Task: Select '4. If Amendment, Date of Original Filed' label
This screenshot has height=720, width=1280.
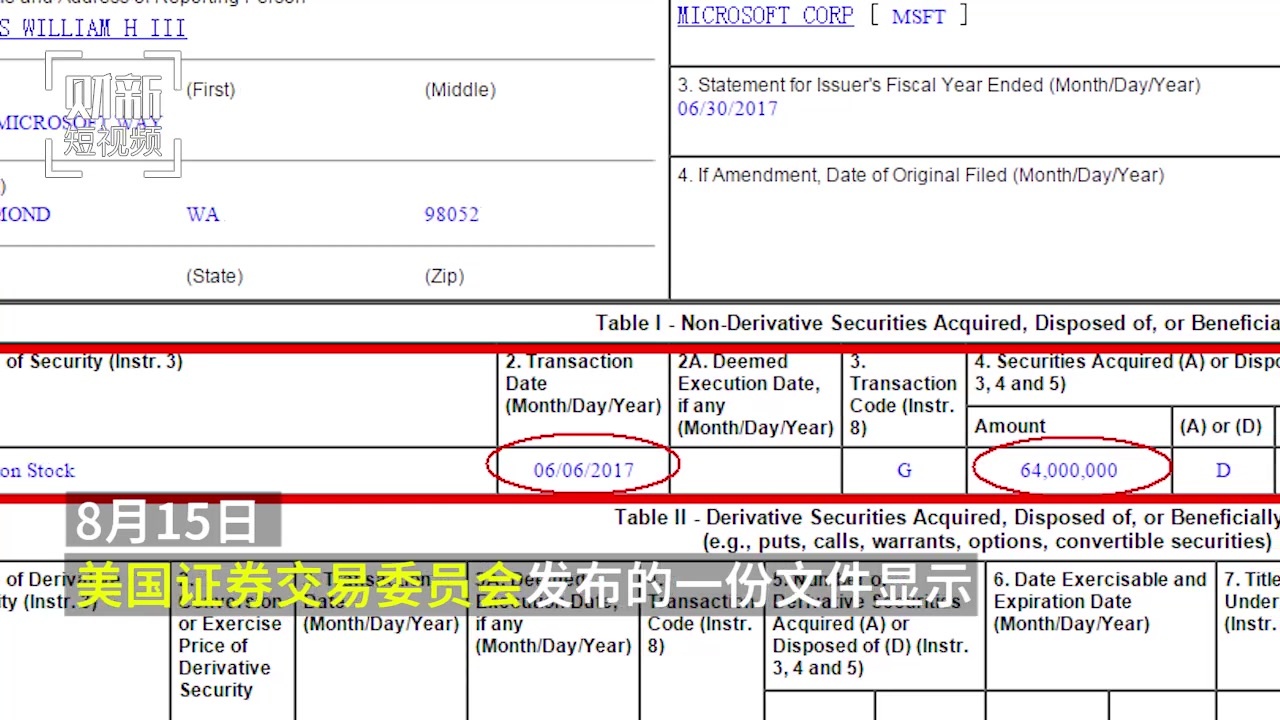Action: 921,175
